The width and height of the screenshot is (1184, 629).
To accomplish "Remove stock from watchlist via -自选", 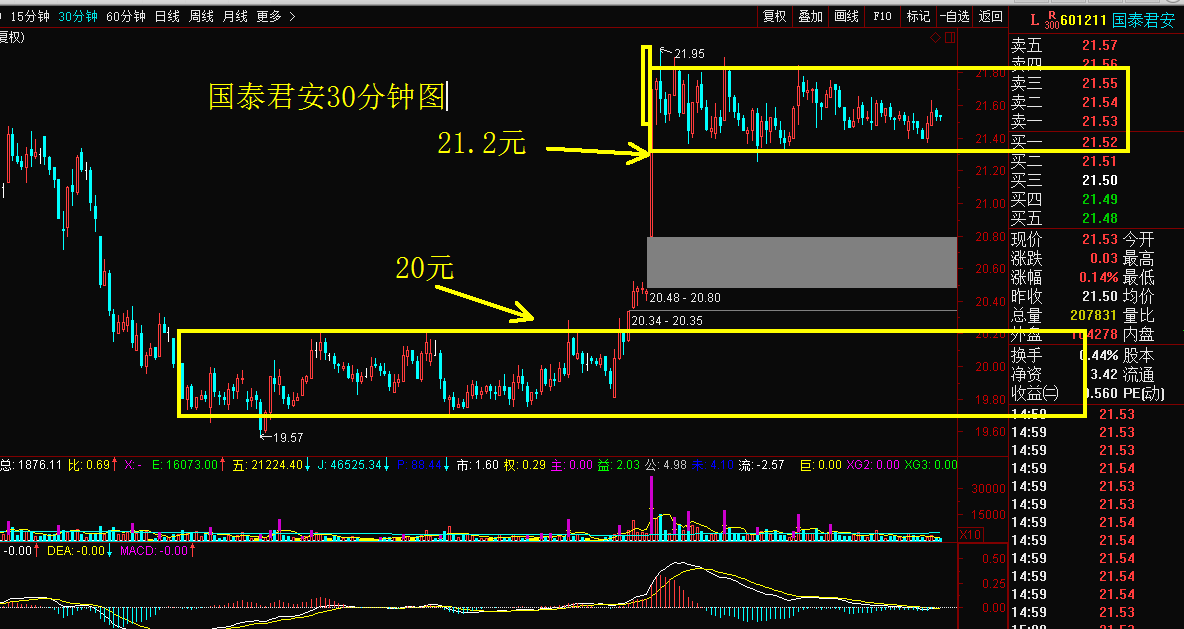I will [954, 16].
